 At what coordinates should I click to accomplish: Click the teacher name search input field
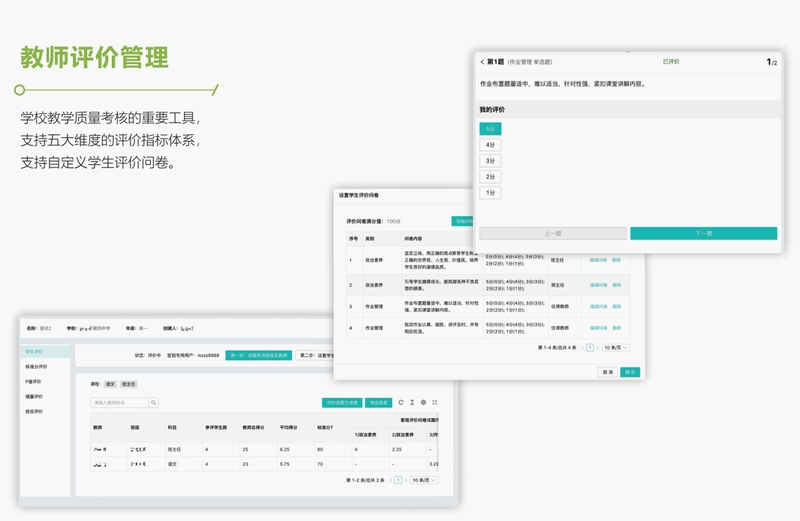click(x=119, y=403)
